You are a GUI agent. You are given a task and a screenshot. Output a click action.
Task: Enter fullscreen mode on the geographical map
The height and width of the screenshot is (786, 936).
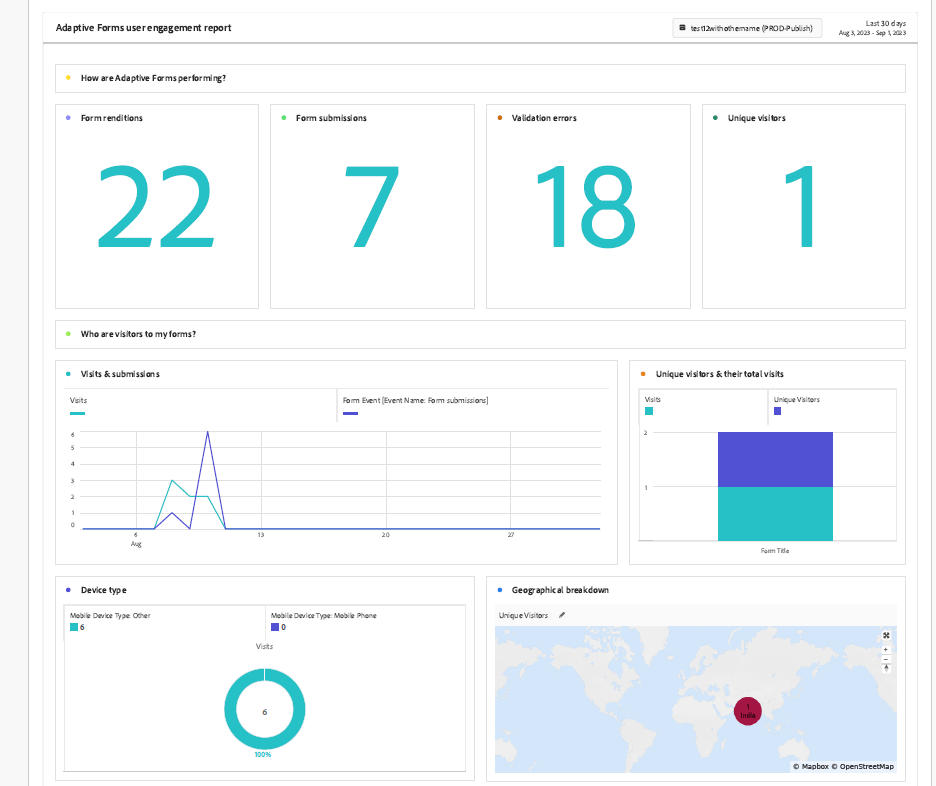coord(886,635)
